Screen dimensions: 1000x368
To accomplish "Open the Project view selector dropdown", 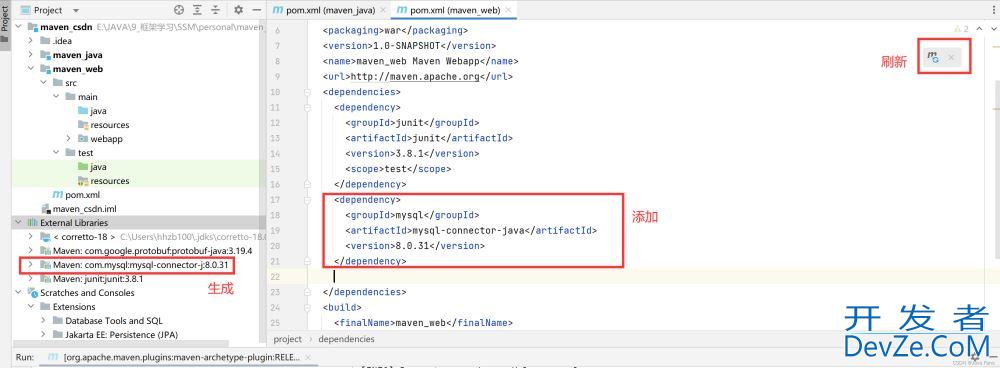I will [x=76, y=10].
